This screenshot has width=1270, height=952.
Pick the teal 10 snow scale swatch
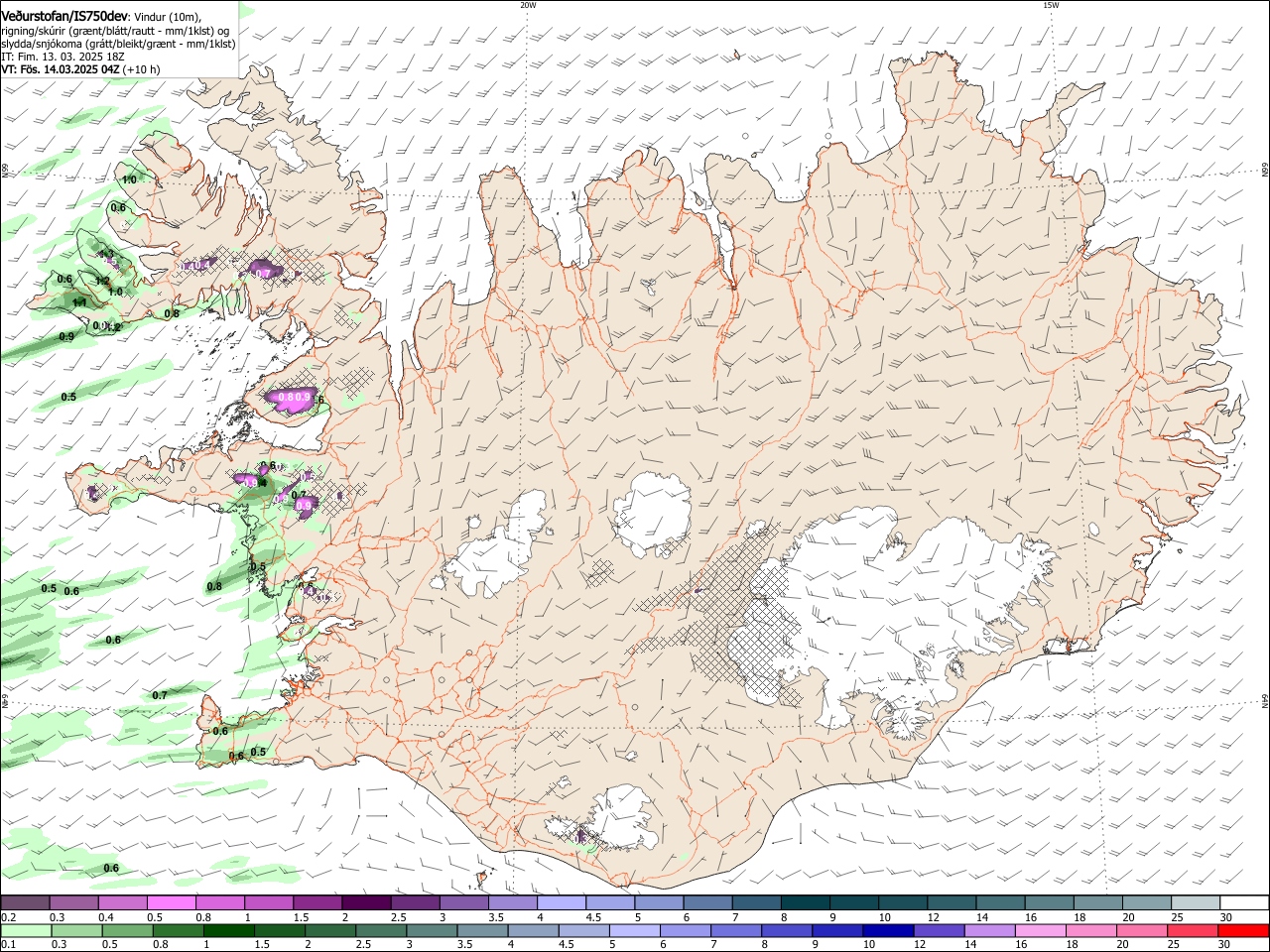pyautogui.click(x=903, y=903)
